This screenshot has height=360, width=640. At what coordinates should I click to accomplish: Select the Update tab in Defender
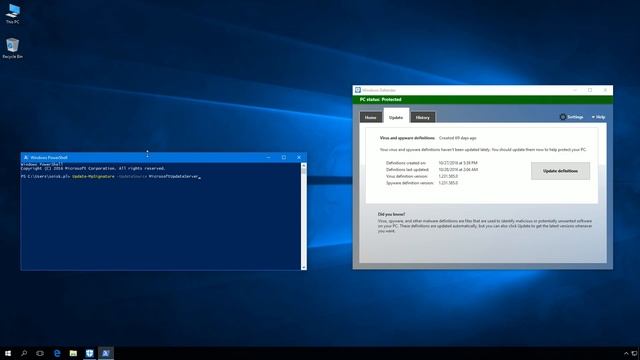[396, 117]
